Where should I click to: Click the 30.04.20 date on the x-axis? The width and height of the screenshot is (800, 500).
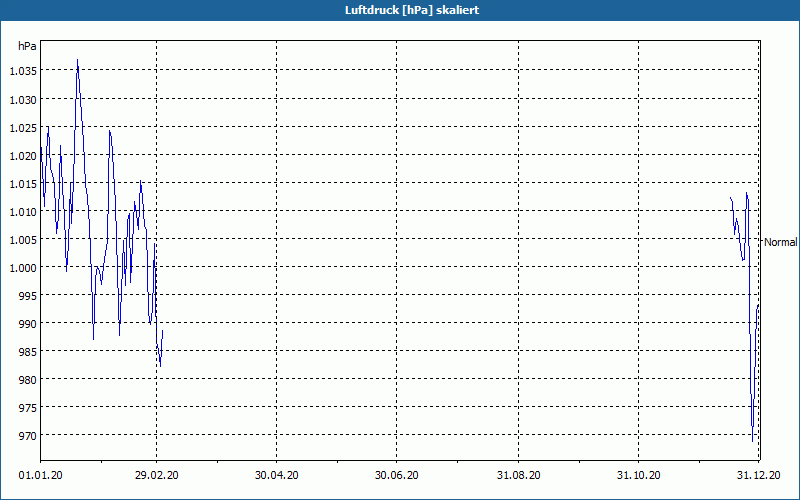click(x=277, y=475)
